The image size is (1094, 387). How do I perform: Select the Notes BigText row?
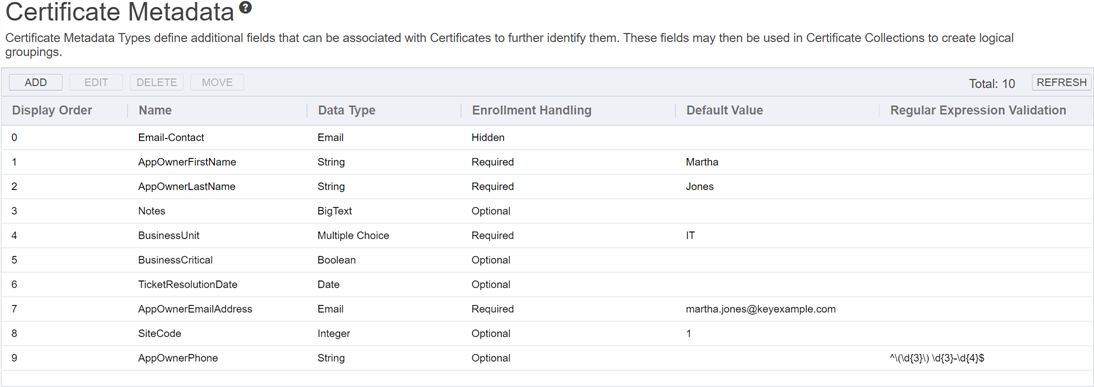547,211
